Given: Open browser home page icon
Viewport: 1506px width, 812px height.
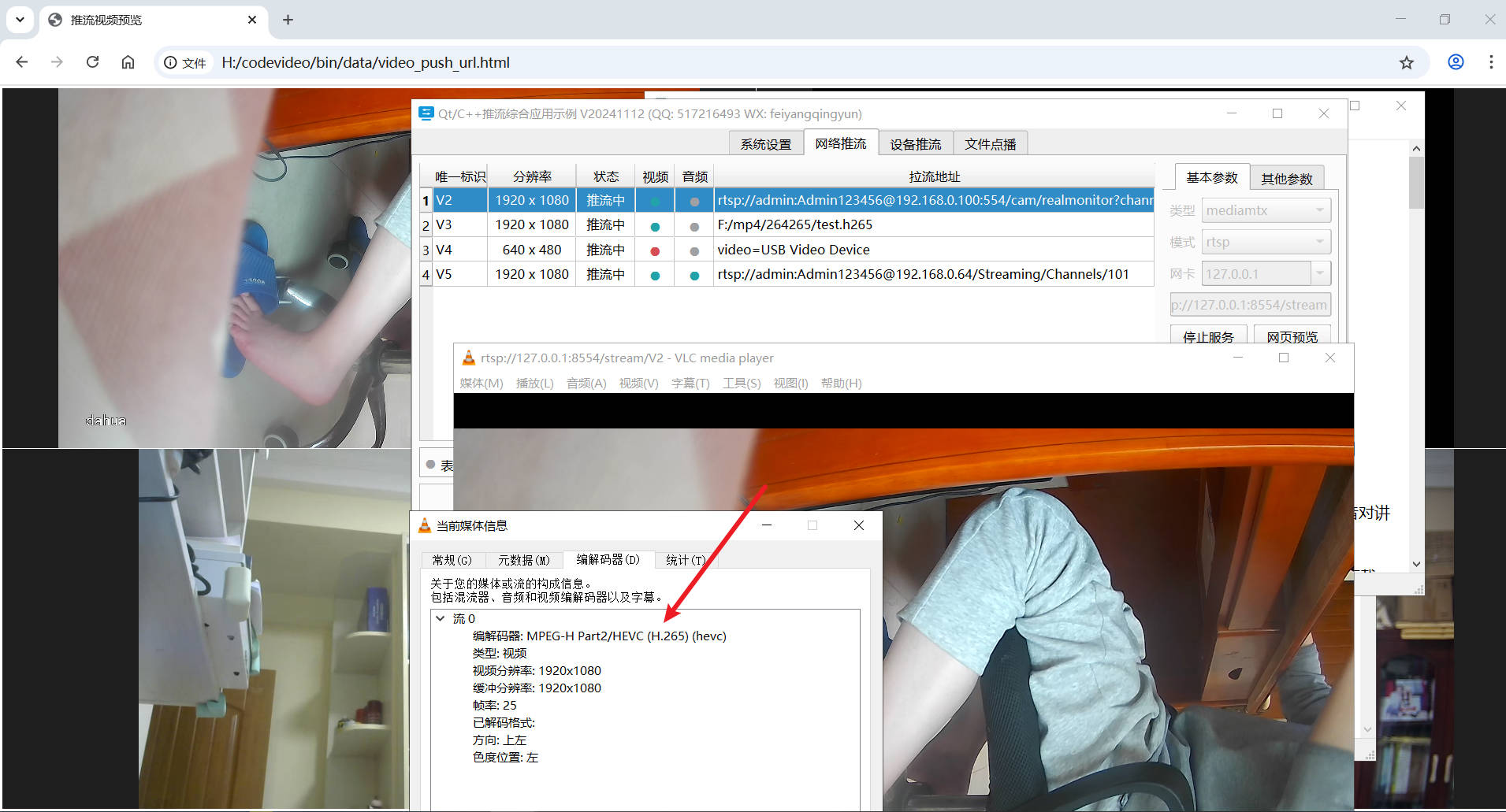Looking at the screenshot, I should pos(128,62).
